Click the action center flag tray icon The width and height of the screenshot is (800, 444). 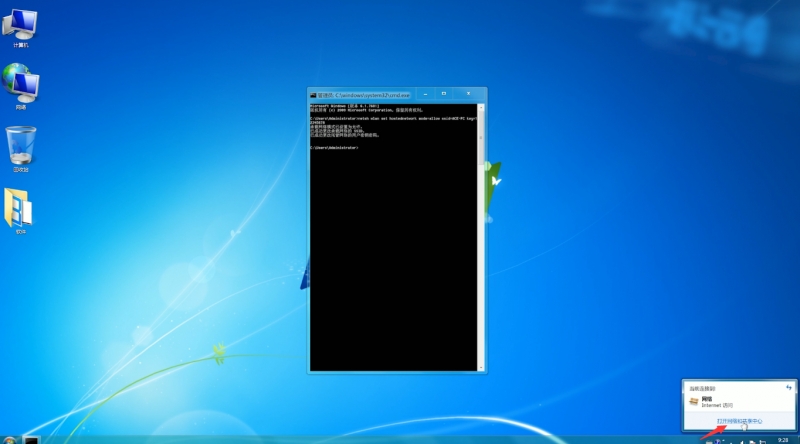click(x=753, y=442)
